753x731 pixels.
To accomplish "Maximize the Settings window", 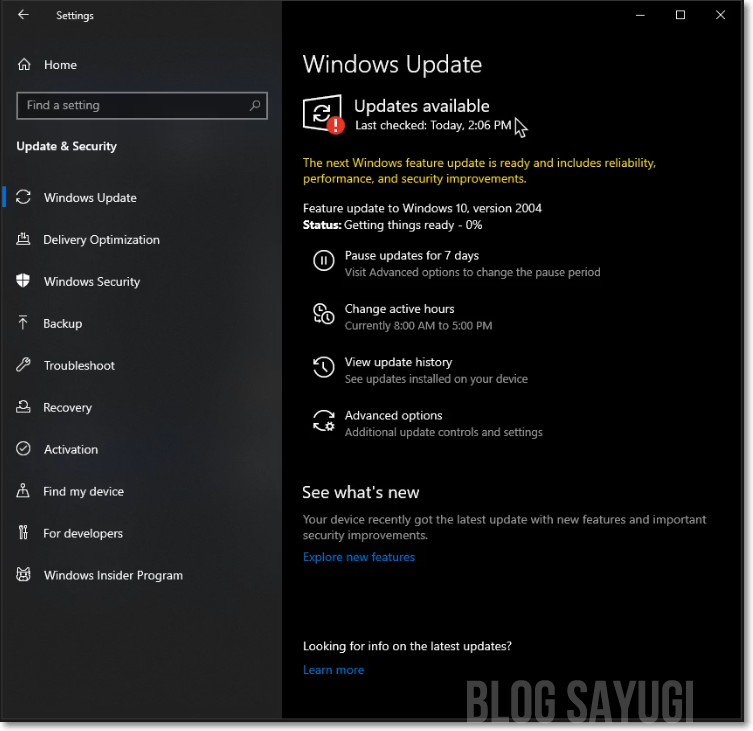I will (680, 15).
